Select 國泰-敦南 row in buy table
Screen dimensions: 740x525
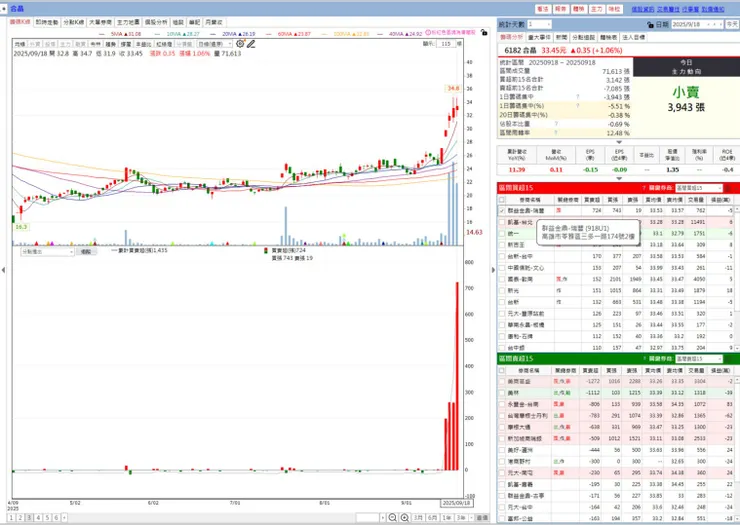coord(615,279)
